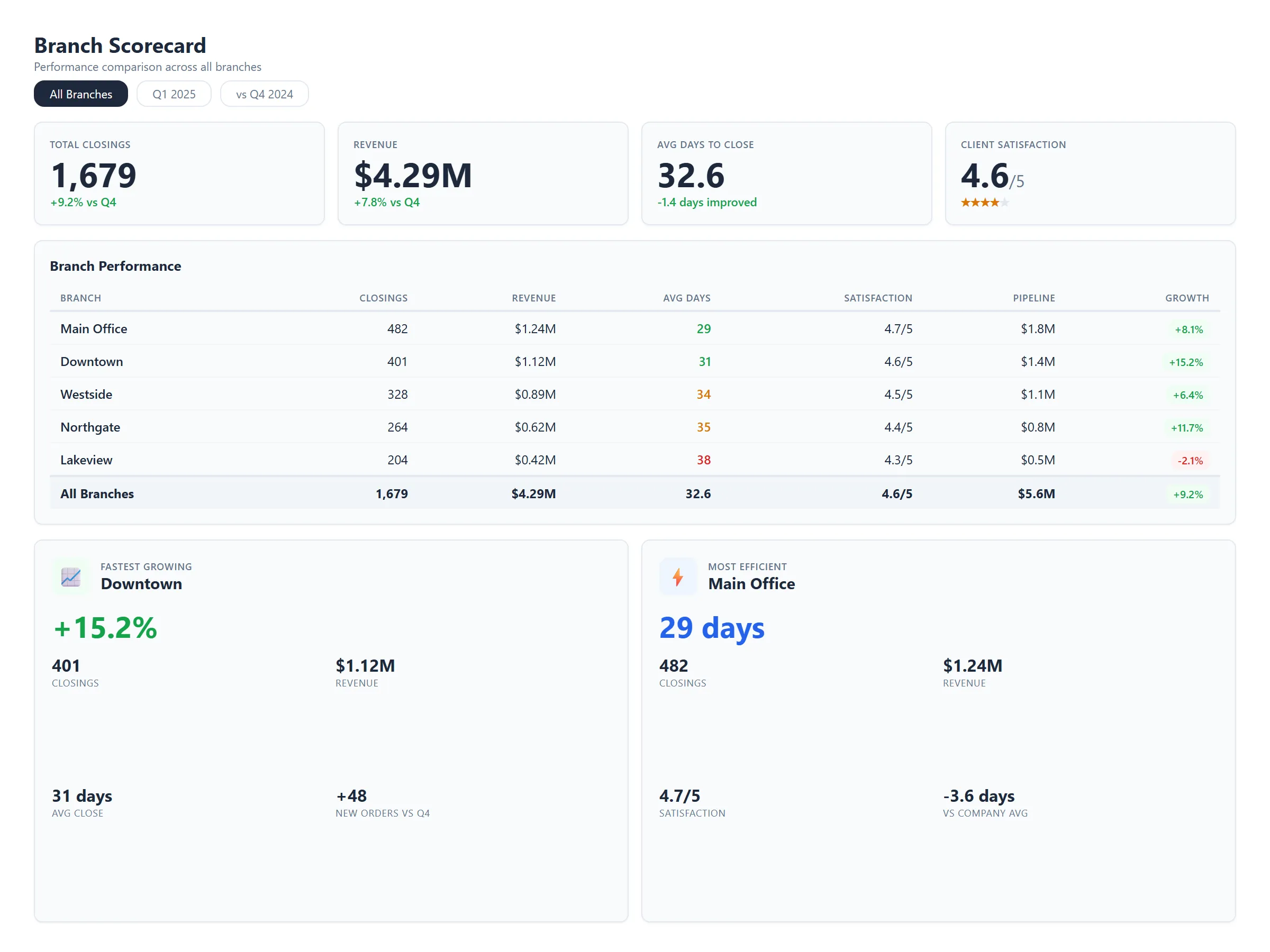Click the Total Closings metric card
The height and width of the screenshot is (952, 1270).
coord(180,174)
